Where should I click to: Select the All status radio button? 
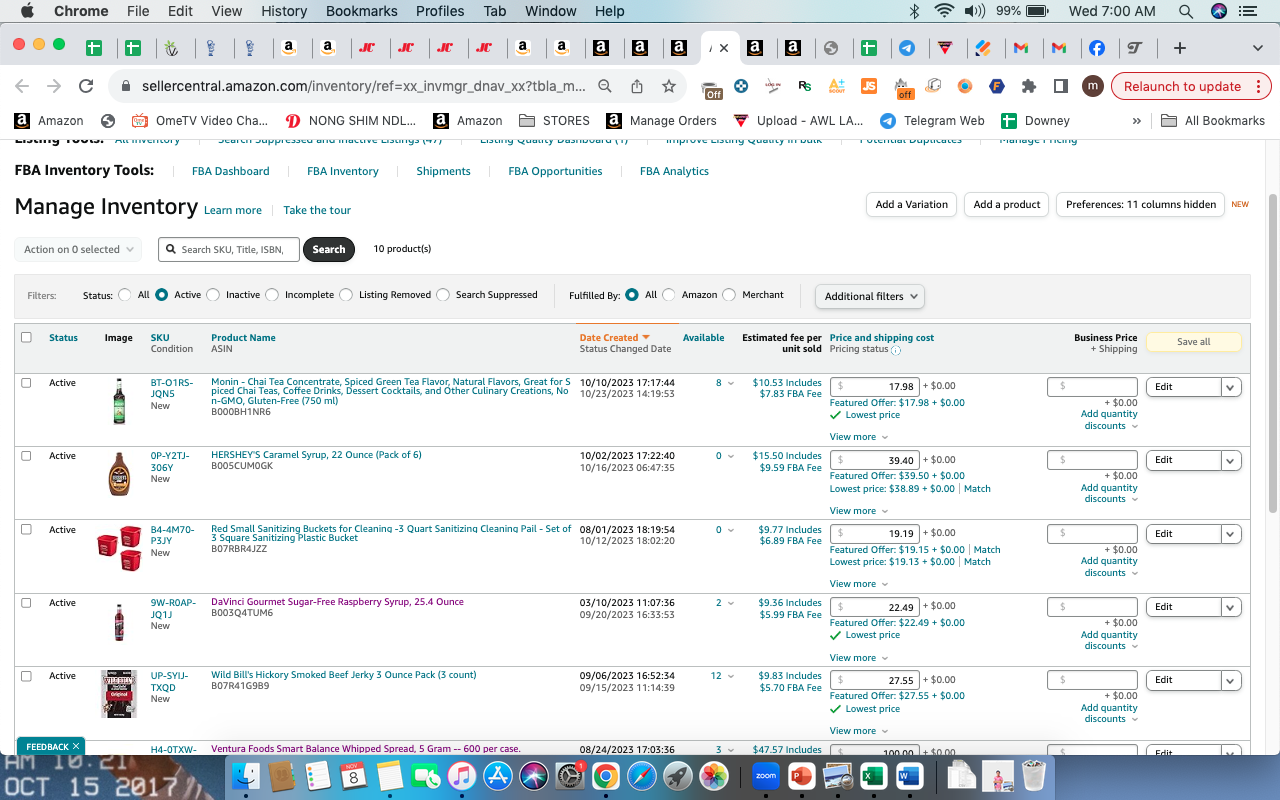pyautogui.click(x=125, y=295)
